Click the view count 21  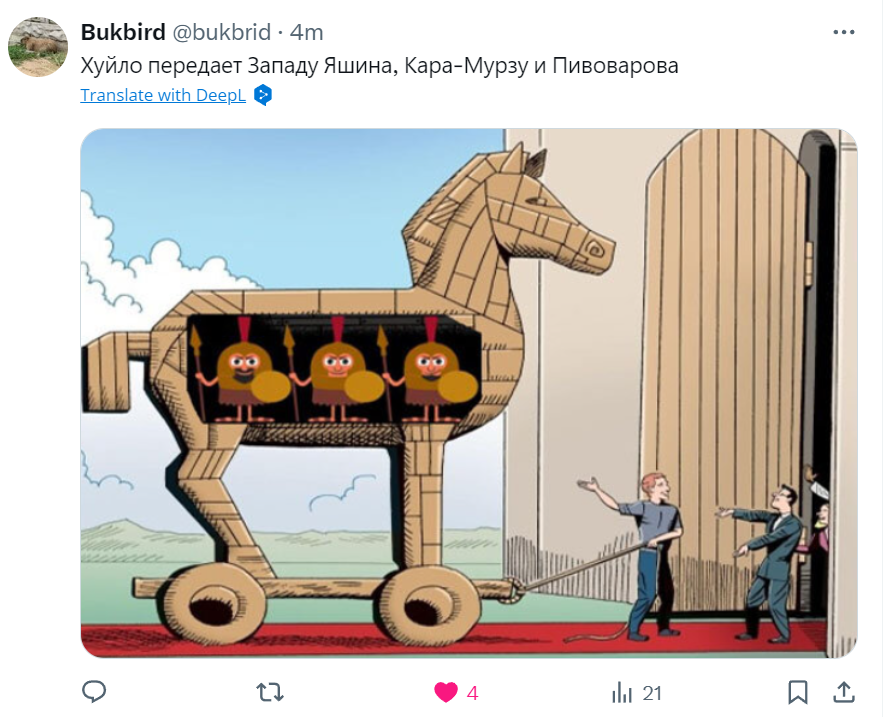[x=652, y=693]
